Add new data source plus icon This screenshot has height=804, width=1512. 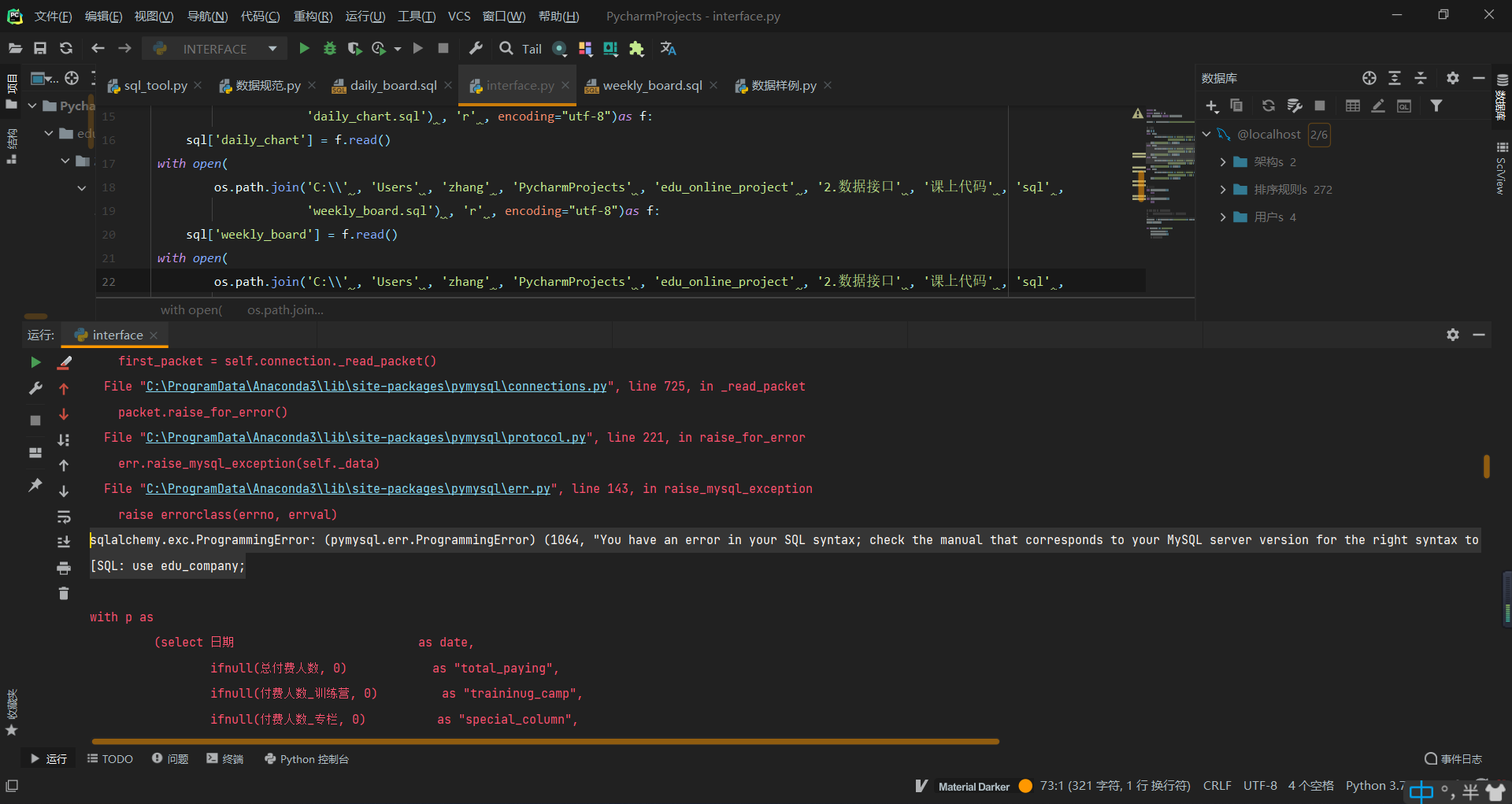tap(1212, 106)
